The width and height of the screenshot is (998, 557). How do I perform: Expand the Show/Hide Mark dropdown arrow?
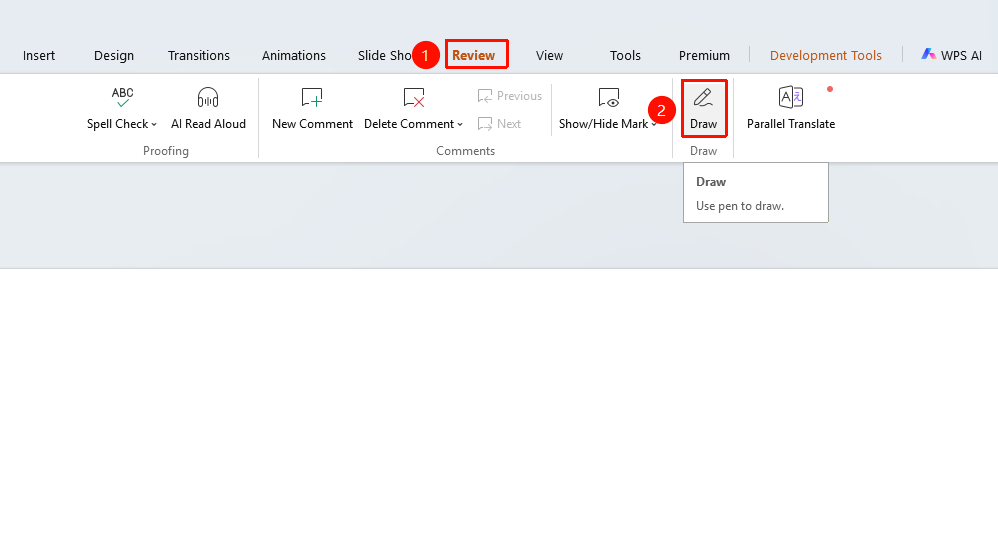pos(654,125)
